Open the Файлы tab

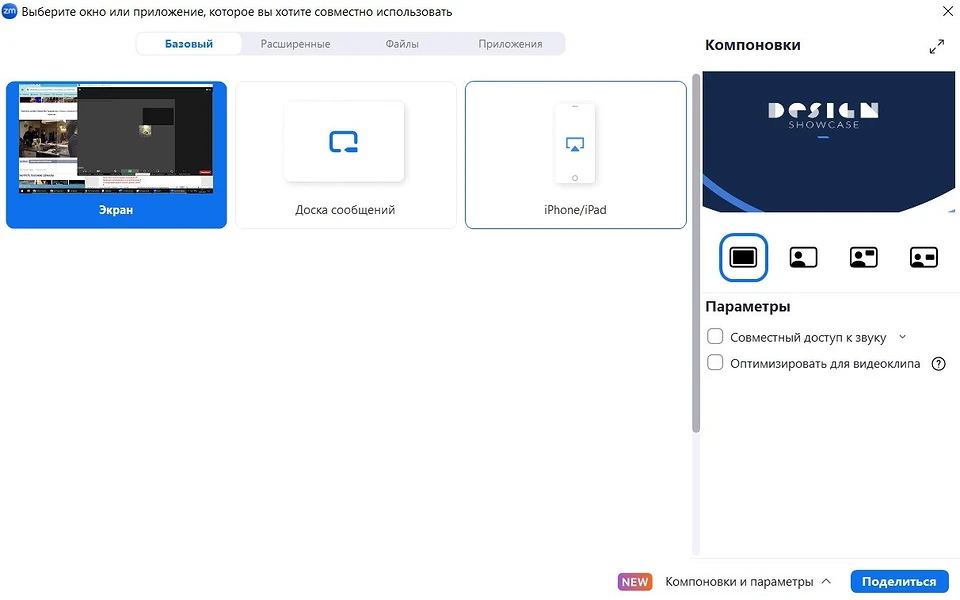402,44
